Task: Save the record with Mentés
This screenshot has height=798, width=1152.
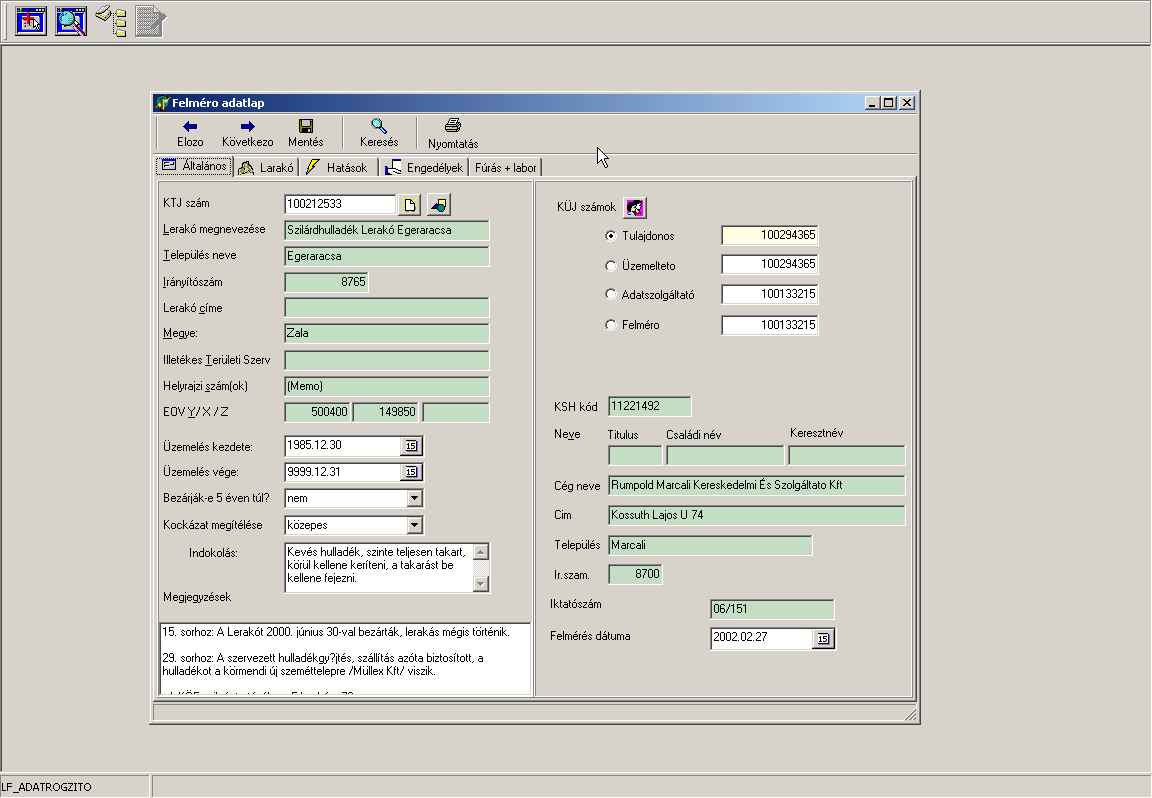Action: coord(306,134)
